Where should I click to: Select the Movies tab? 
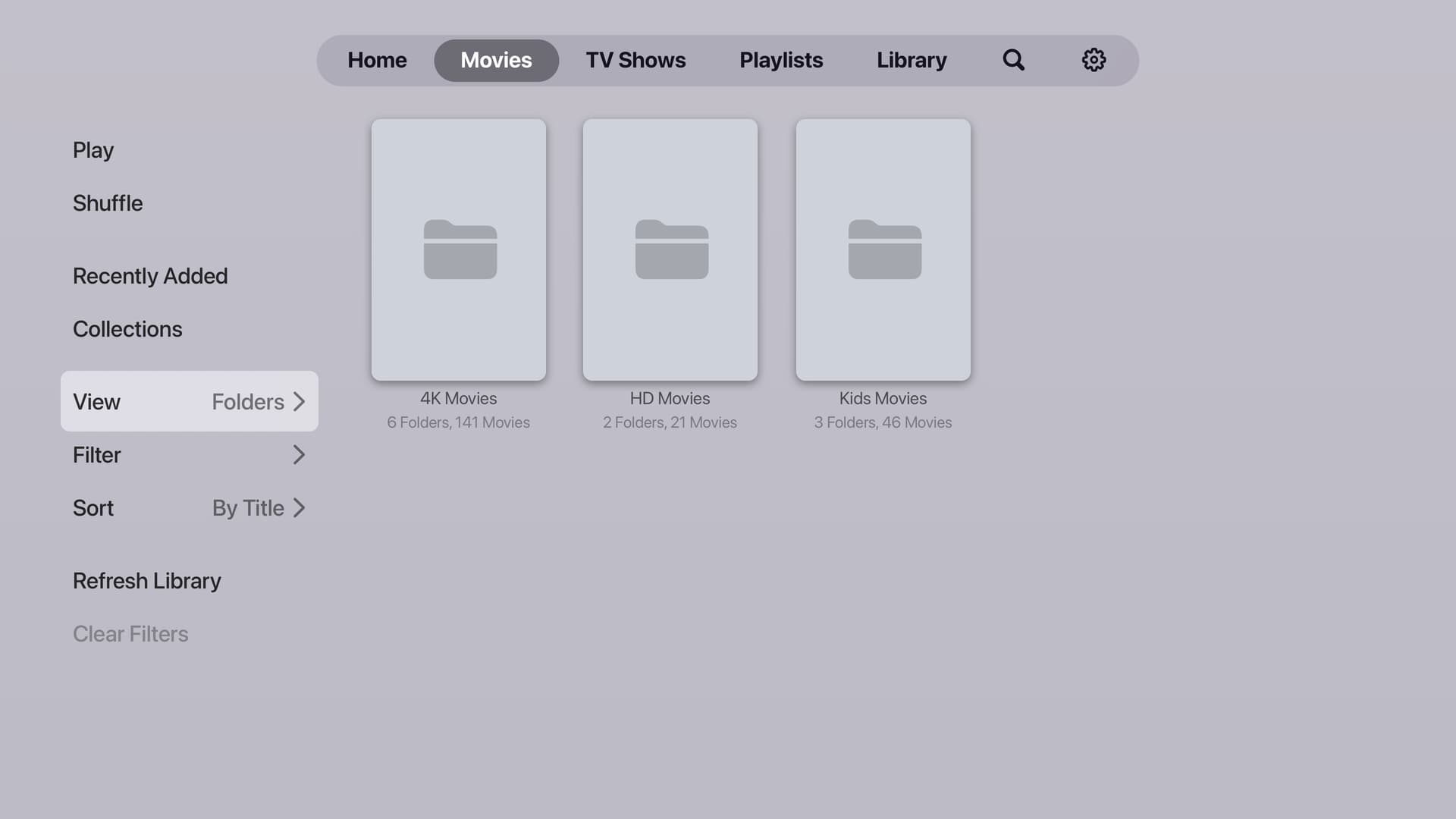(496, 60)
